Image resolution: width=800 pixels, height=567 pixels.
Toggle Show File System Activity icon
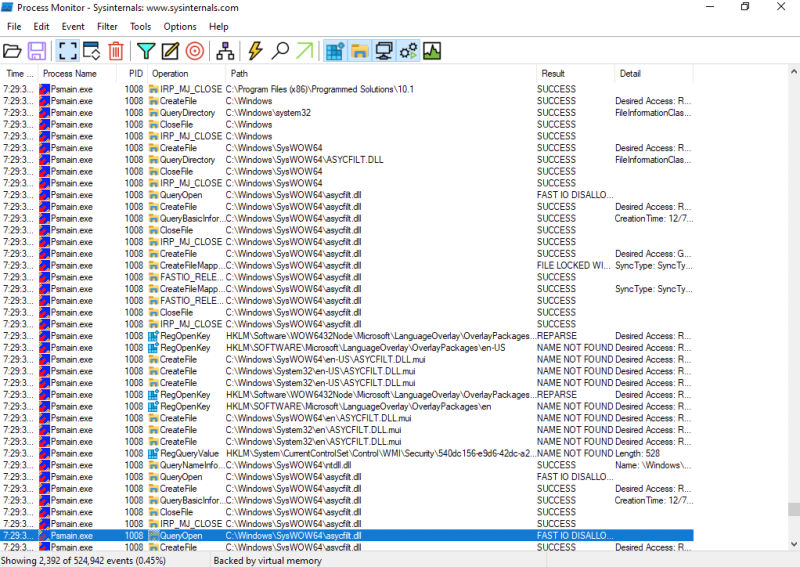(x=360, y=51)
